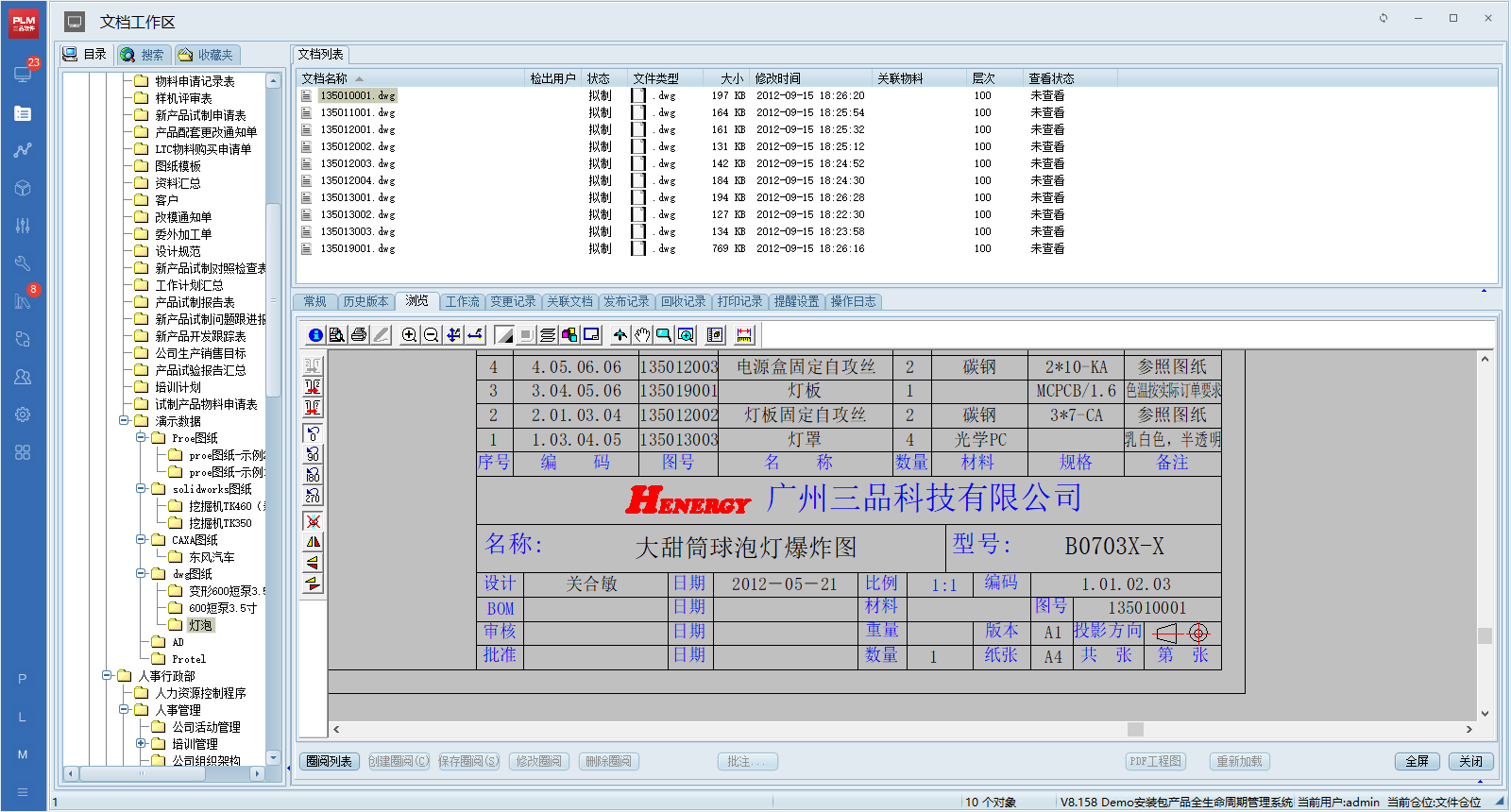Click the viewer vertical scroll down arrow
Screen dimensions: 1511x812
pyautogui.click(x=1485, y=714)
